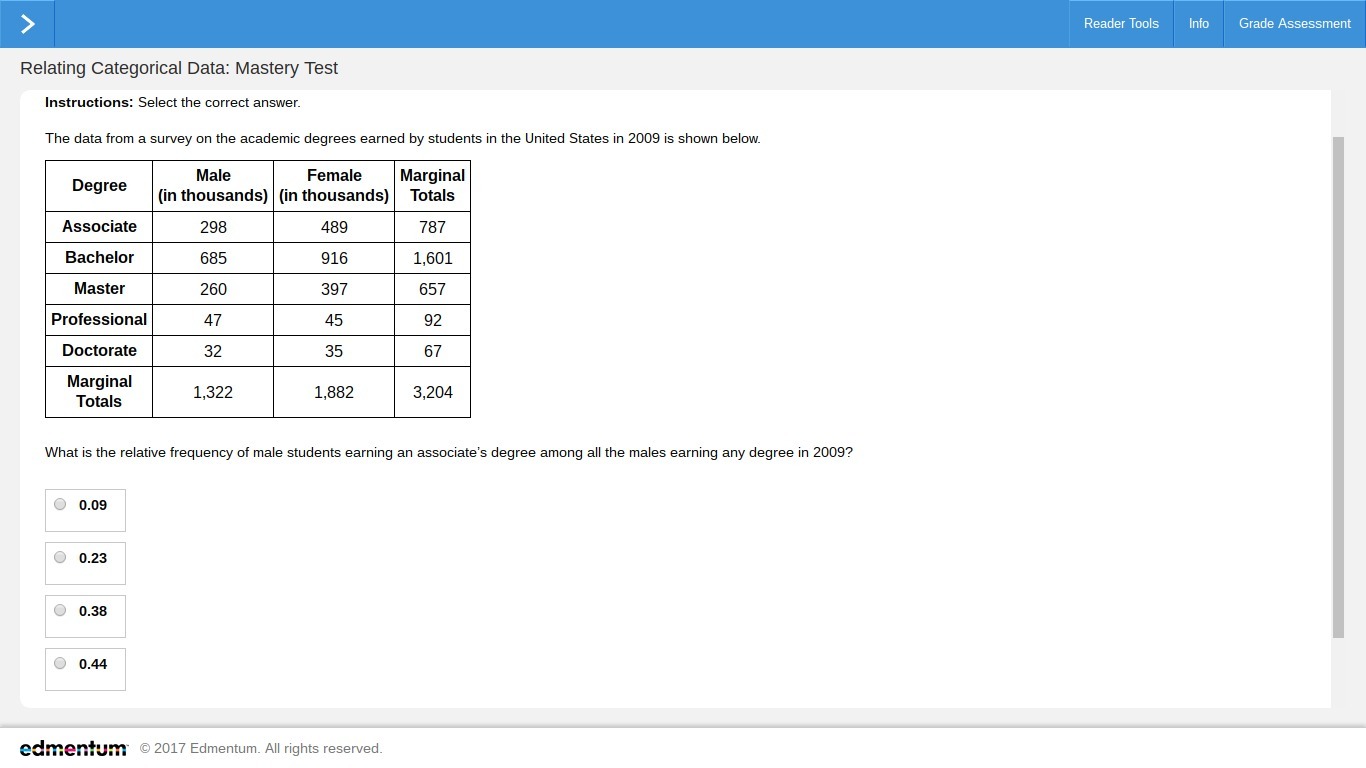This screenshot has width=1366, height=768.
Task: Click the survey data description sentence
Action: pyautogui.click(x=403, y=139)
